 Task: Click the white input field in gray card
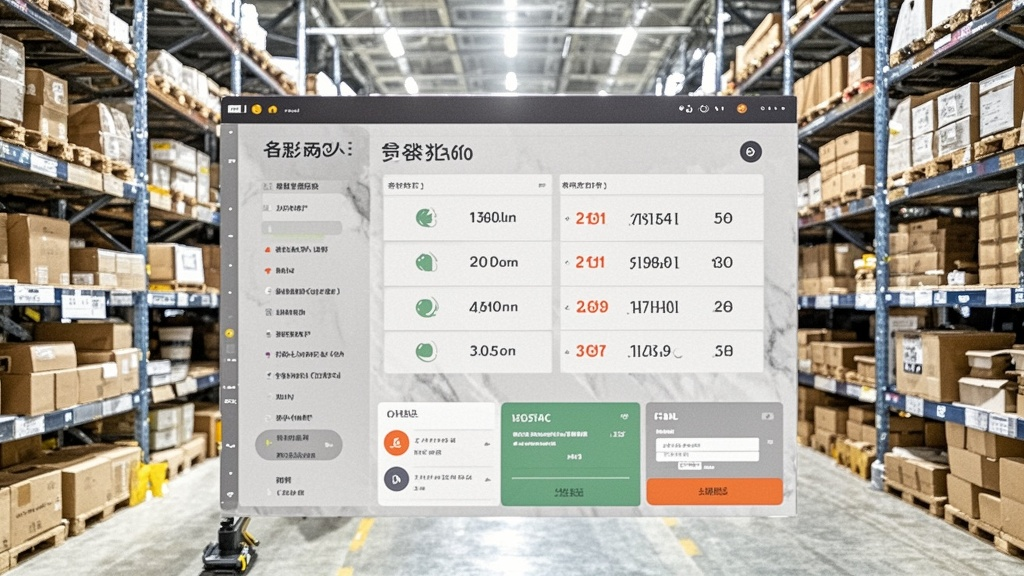click(707, 444)
